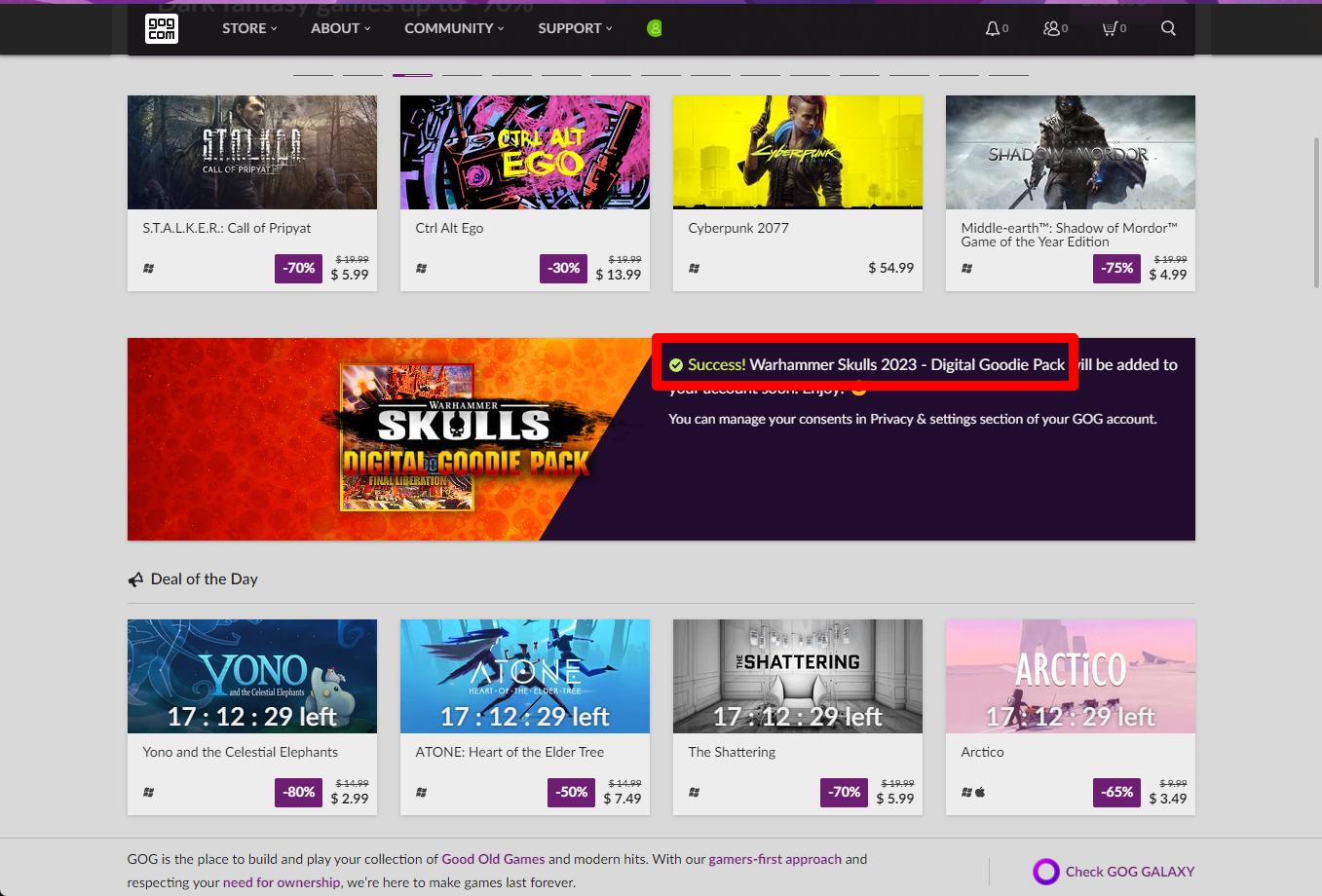Click the -70% badge on S.T.A.L.K.E.R.
This screenshot has width=1322, height=896.
tap(298, 268)
